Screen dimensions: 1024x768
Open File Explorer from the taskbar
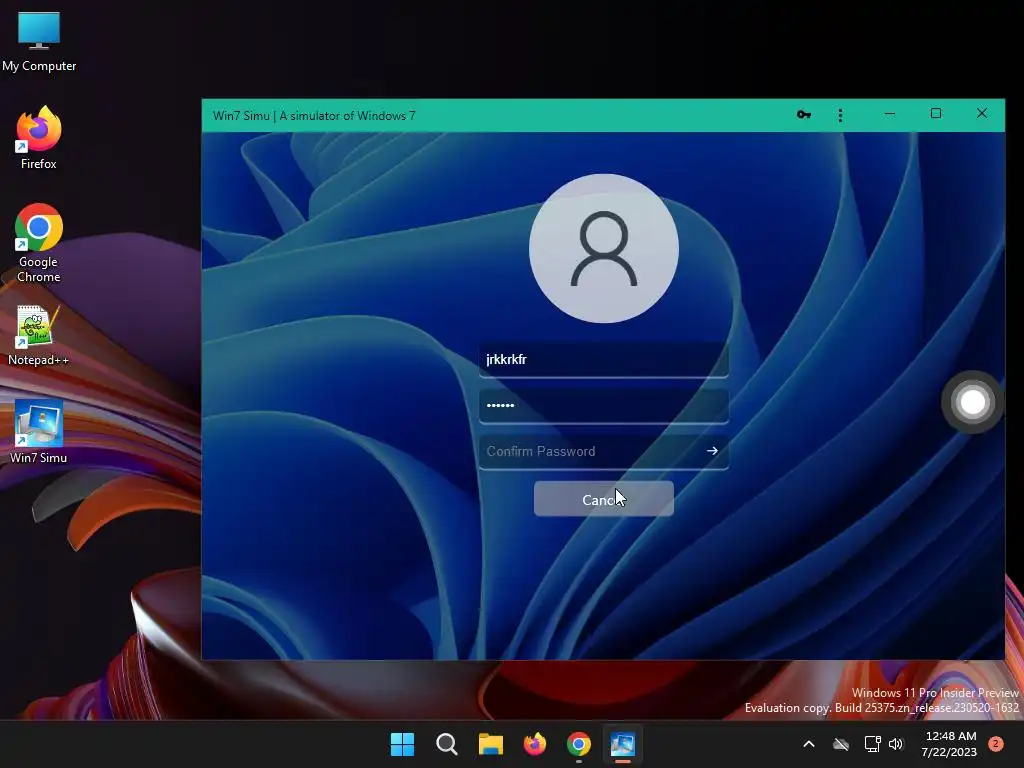491,744
